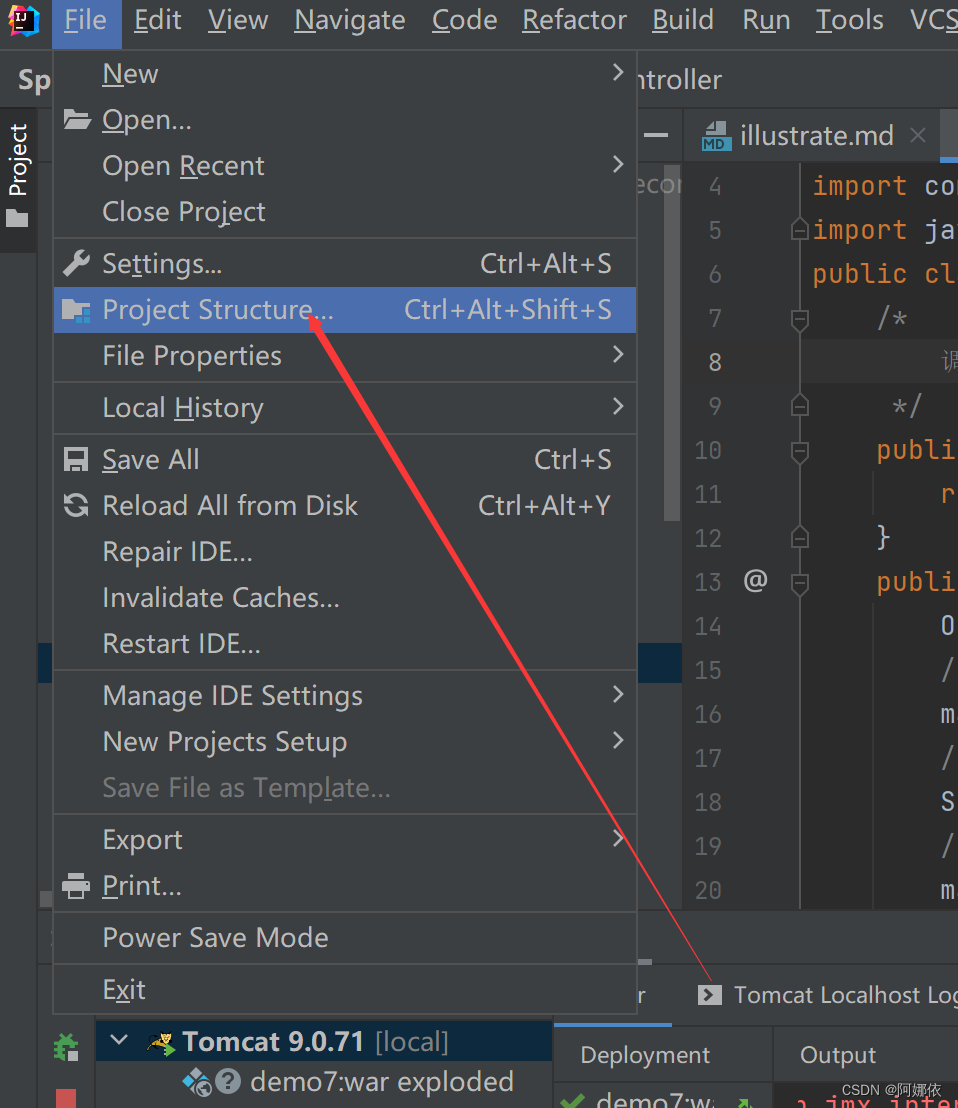Click the folder icon under Project label
Screen dimensions: 958x1108
(18, 219)
